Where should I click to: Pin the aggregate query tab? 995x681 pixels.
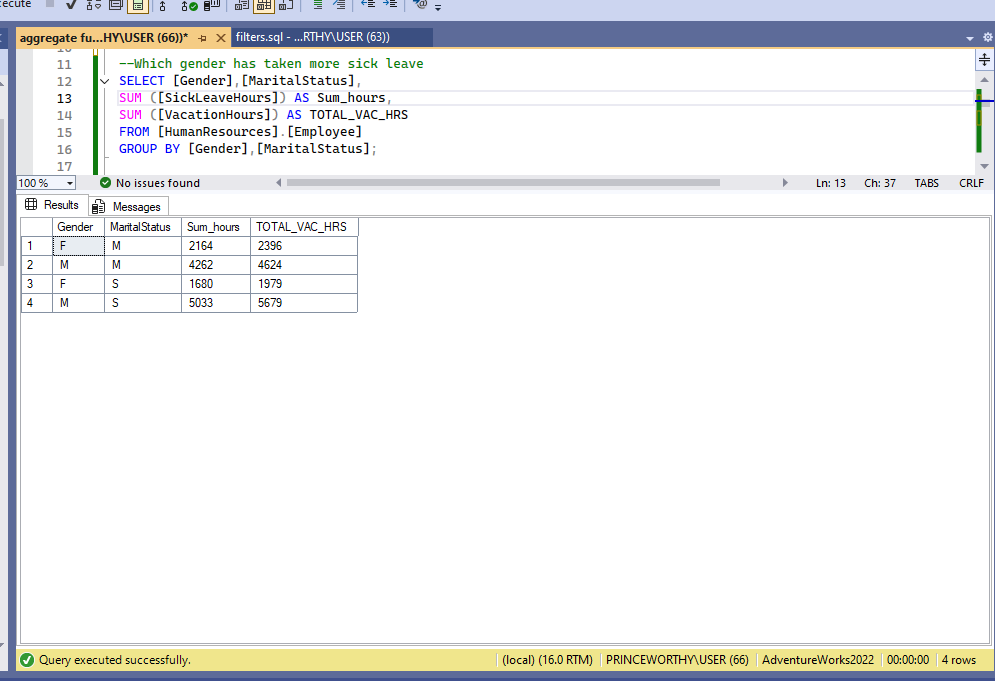pyautogui.click(x=202, y=38)
